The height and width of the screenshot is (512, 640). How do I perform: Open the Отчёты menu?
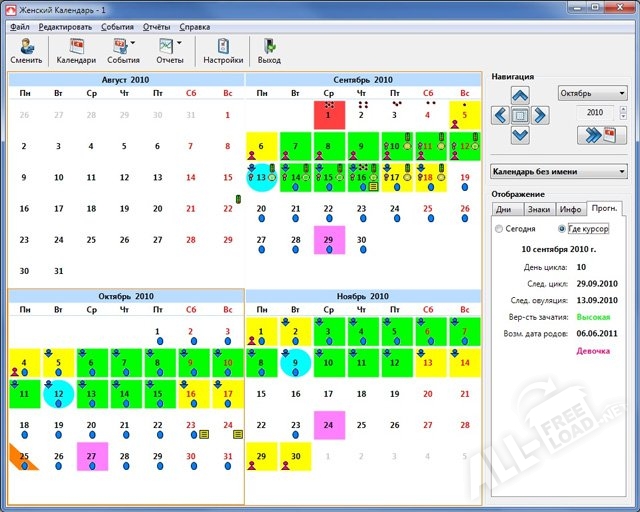[x=157, y=27]
